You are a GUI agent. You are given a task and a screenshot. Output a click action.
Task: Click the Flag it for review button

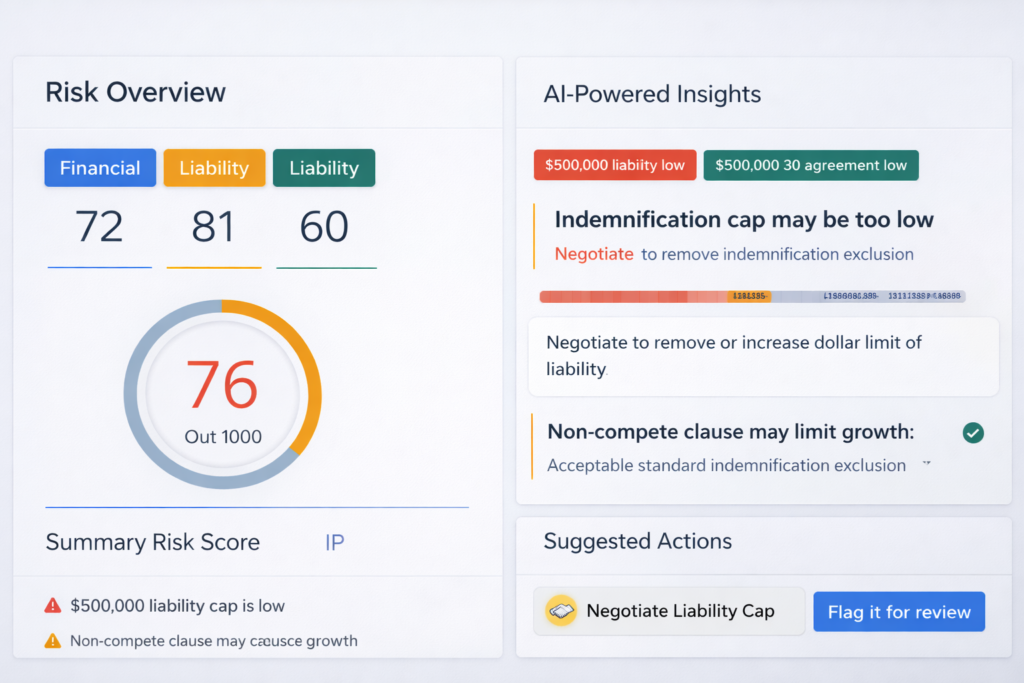899,612
